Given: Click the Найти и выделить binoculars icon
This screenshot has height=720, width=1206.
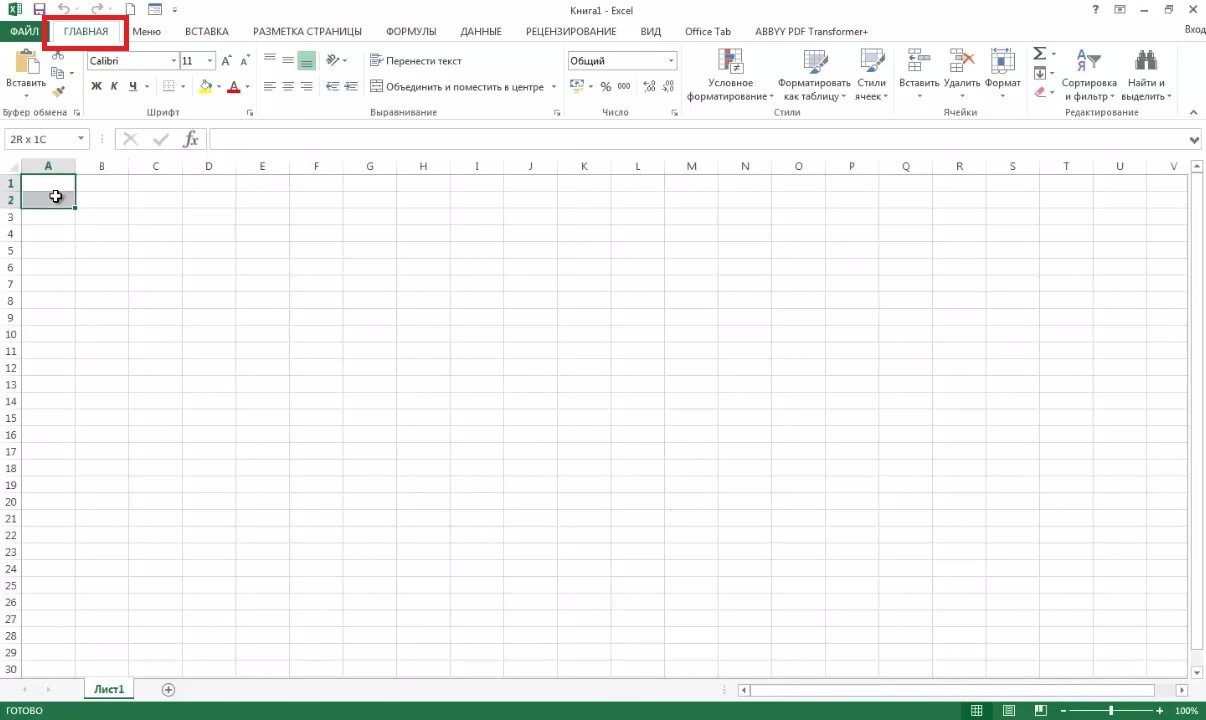Looking at the screenshot, I should (1144, 77).
